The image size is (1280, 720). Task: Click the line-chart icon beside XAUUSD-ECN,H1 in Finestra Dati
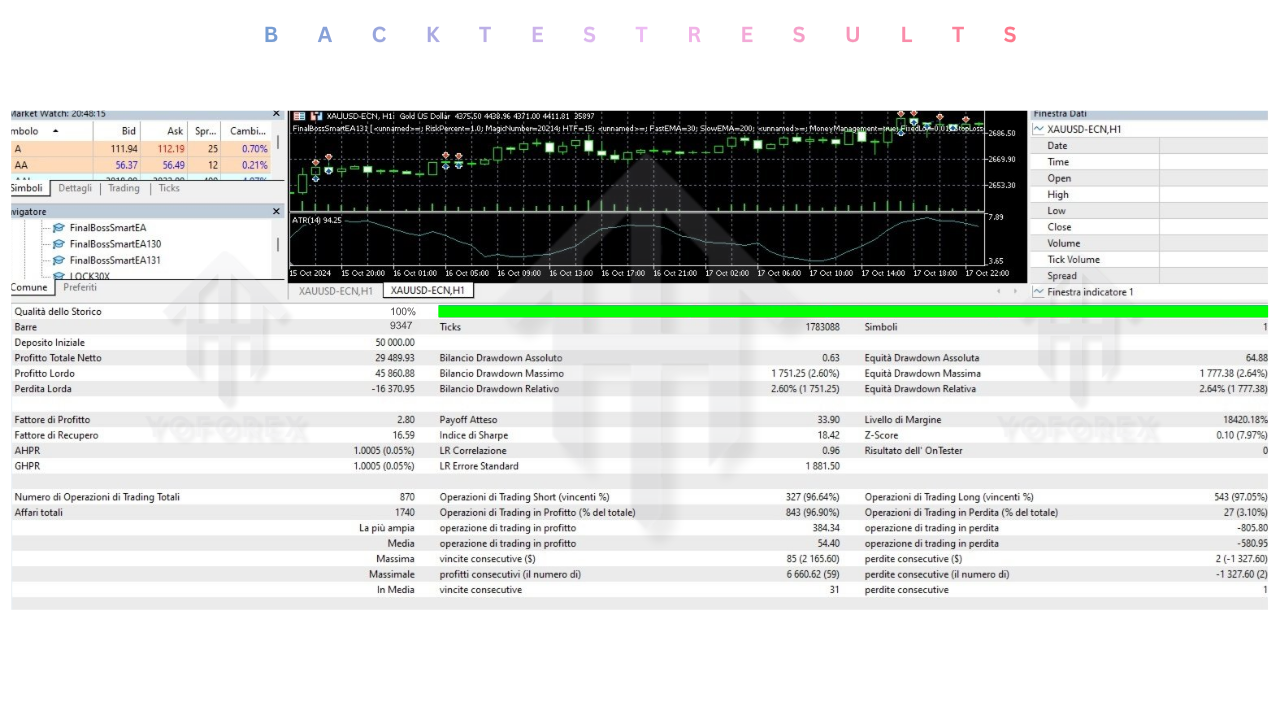click(1039, 129)
